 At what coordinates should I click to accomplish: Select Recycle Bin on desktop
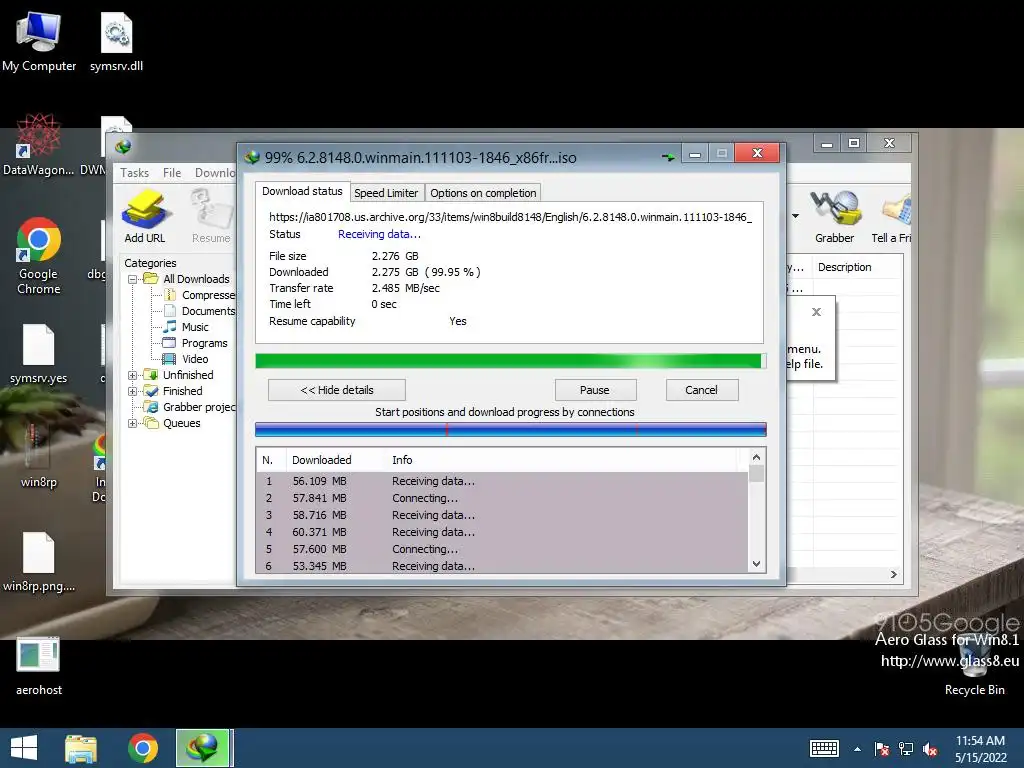coord(974,665)
